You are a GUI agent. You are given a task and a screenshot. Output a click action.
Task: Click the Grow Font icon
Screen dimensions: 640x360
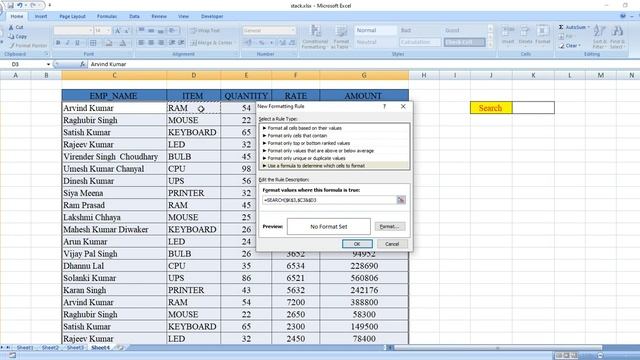pyautogui.click(x=117, y=31)
